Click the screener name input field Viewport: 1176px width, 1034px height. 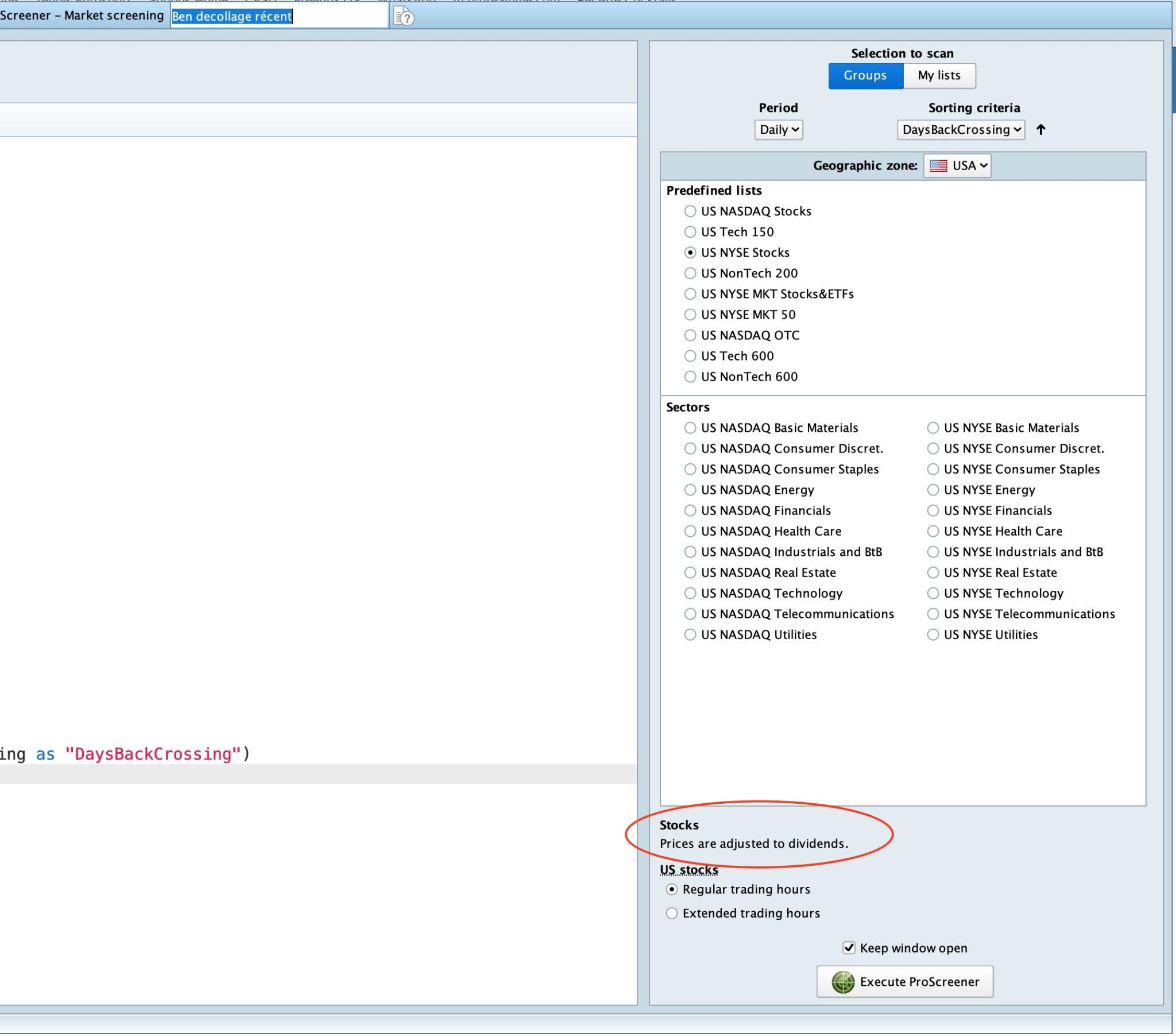278,16
